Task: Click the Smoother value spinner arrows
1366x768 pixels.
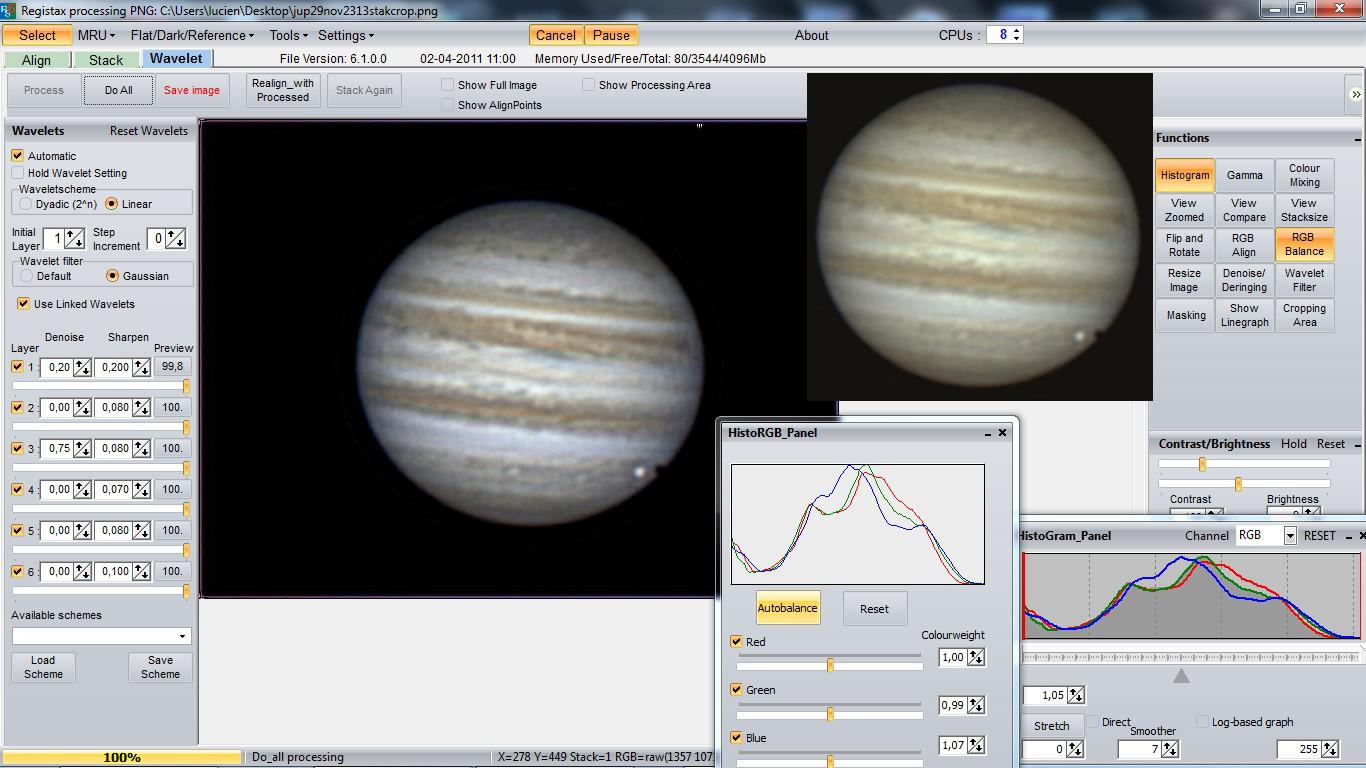Action: pyautogui.click(x=1170, y=749)
